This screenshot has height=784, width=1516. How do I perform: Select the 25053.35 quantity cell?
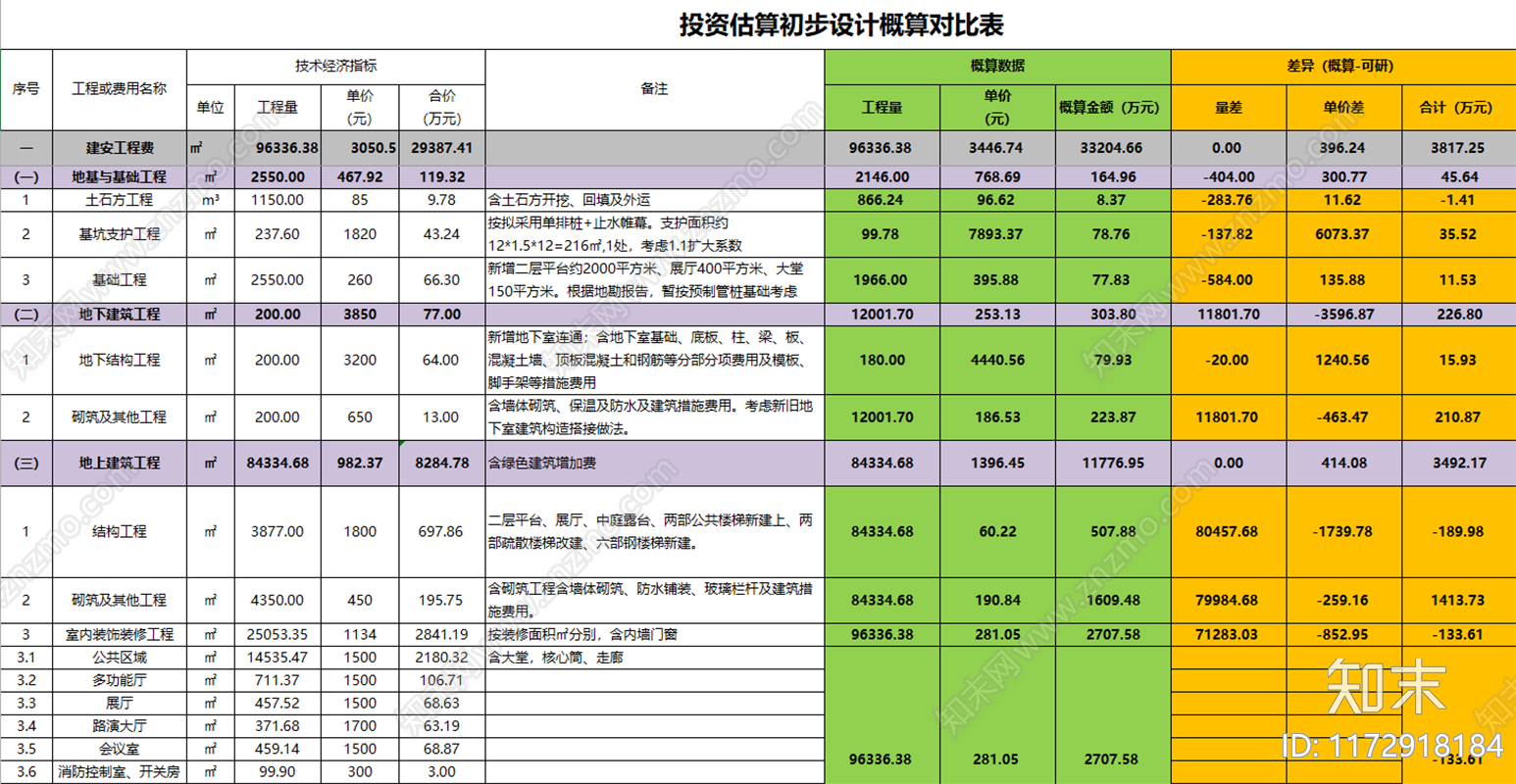pos(278,635)
